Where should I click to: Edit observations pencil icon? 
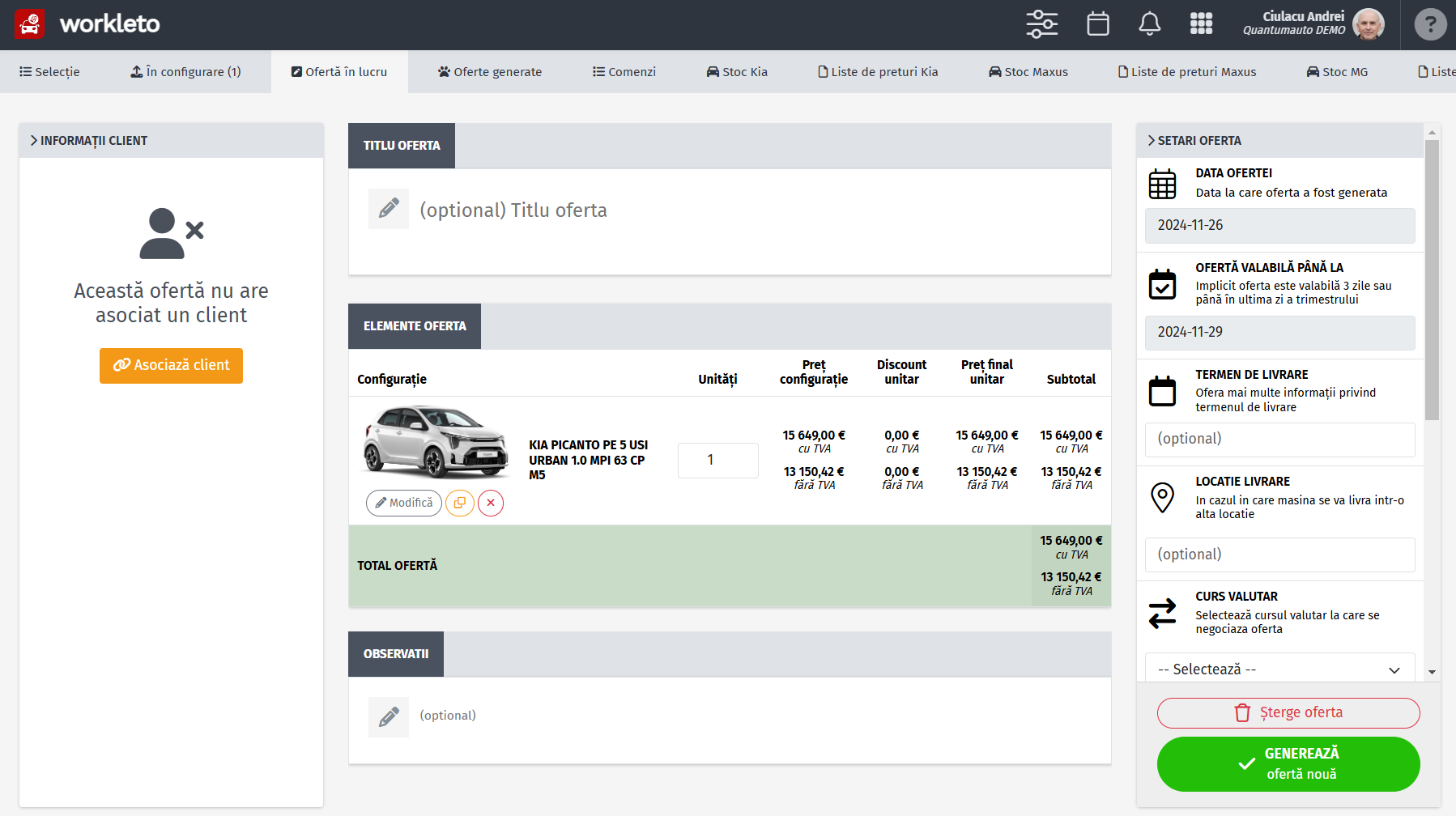(x=389, y=717)
